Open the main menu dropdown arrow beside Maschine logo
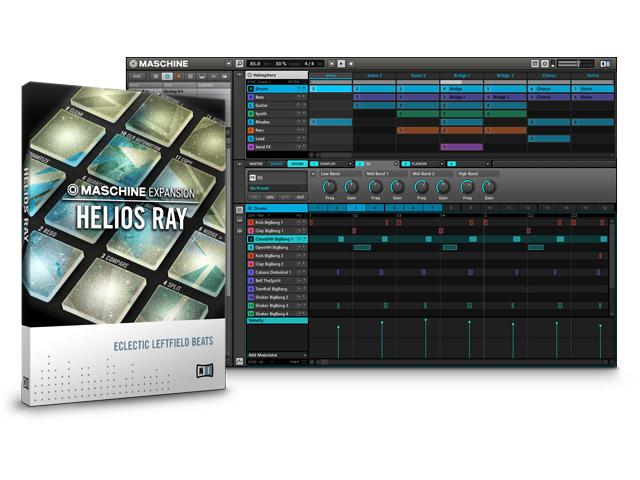This screenshot has height=480, width=640. [228, 64]
